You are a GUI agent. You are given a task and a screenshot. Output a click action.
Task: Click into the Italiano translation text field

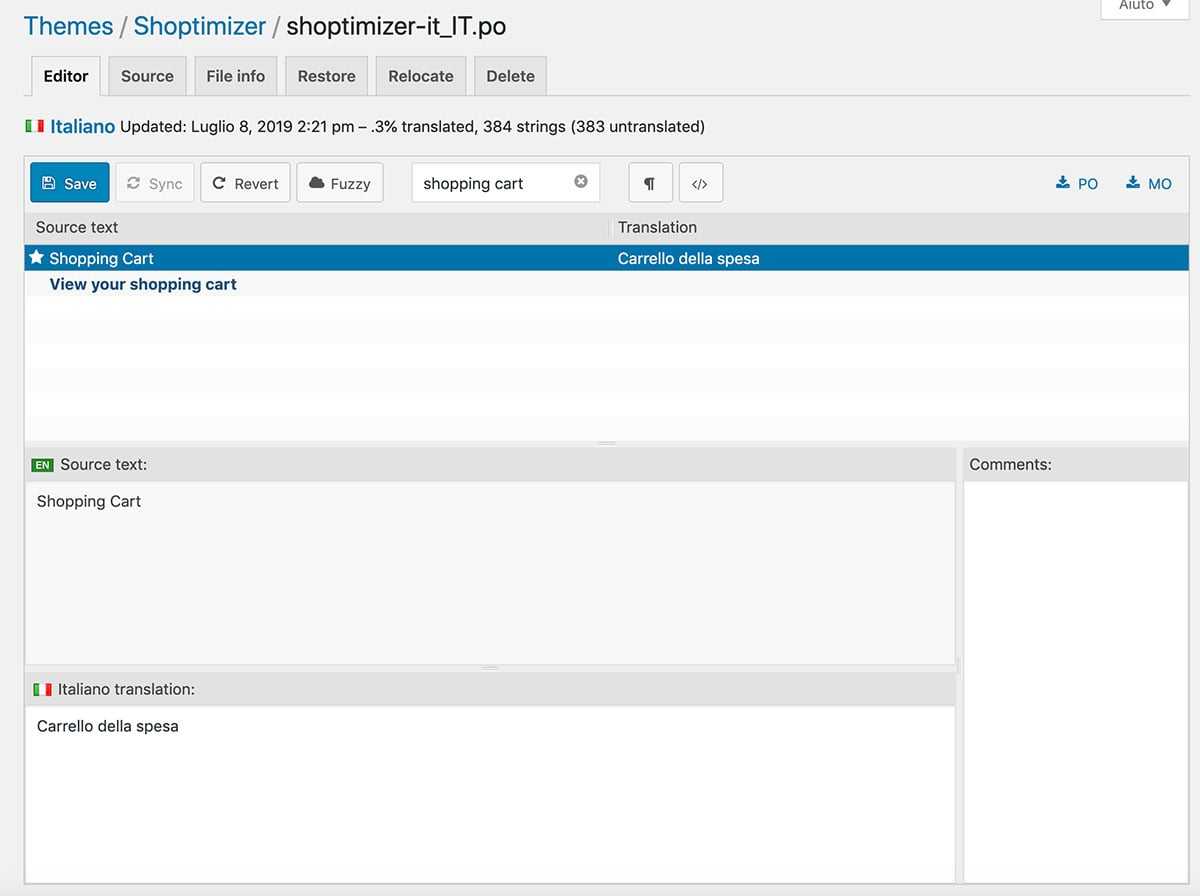[490, 794]
